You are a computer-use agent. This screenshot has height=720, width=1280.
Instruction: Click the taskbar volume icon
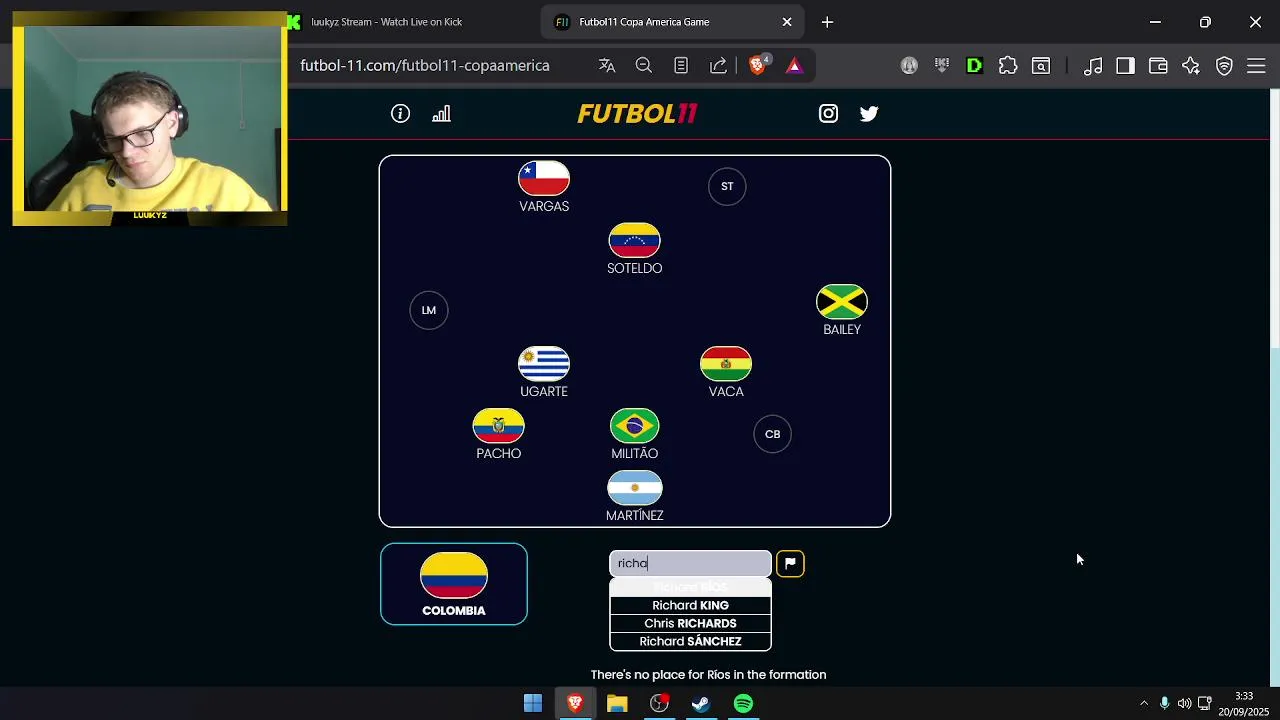coord(1184,703)
